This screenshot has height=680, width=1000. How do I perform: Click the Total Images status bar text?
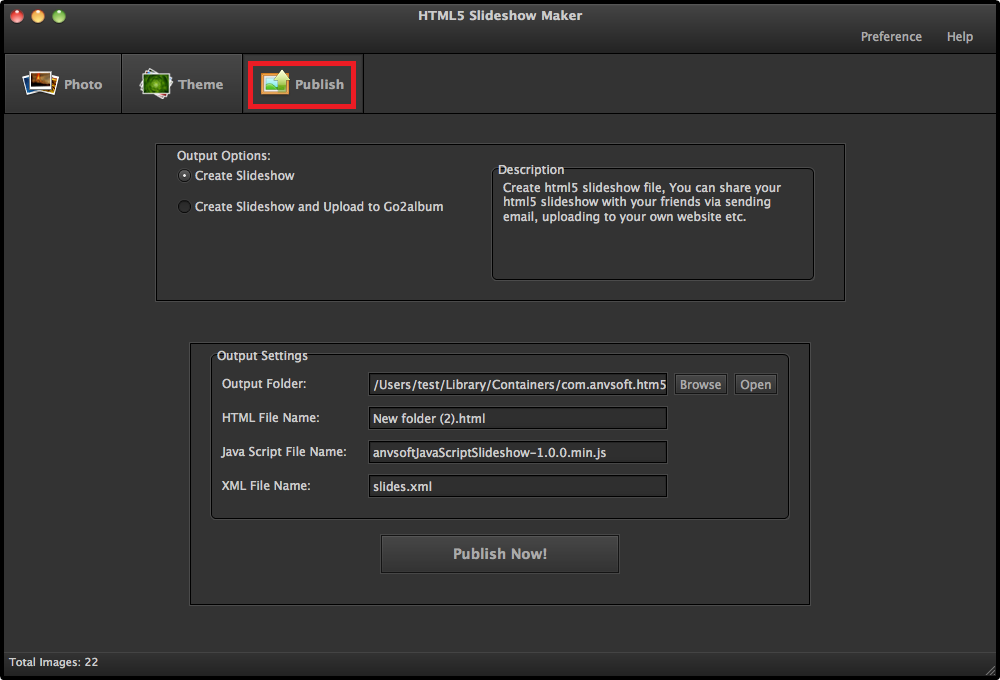(54, 662)
